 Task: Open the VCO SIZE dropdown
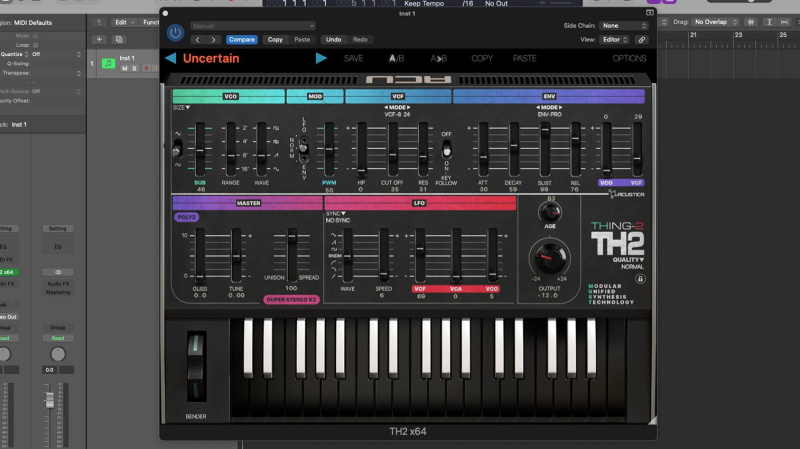pyautogui.click(x=181, y=108)
